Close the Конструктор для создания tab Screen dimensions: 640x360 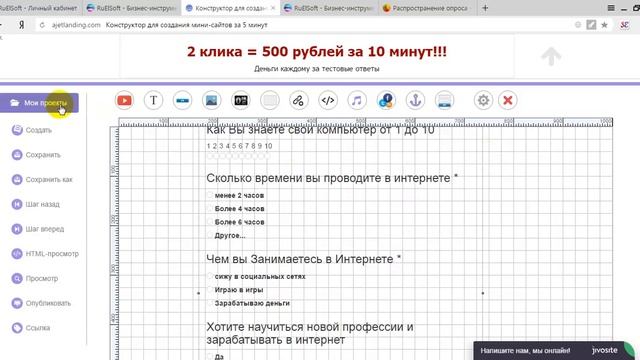[x=273, y=8]
